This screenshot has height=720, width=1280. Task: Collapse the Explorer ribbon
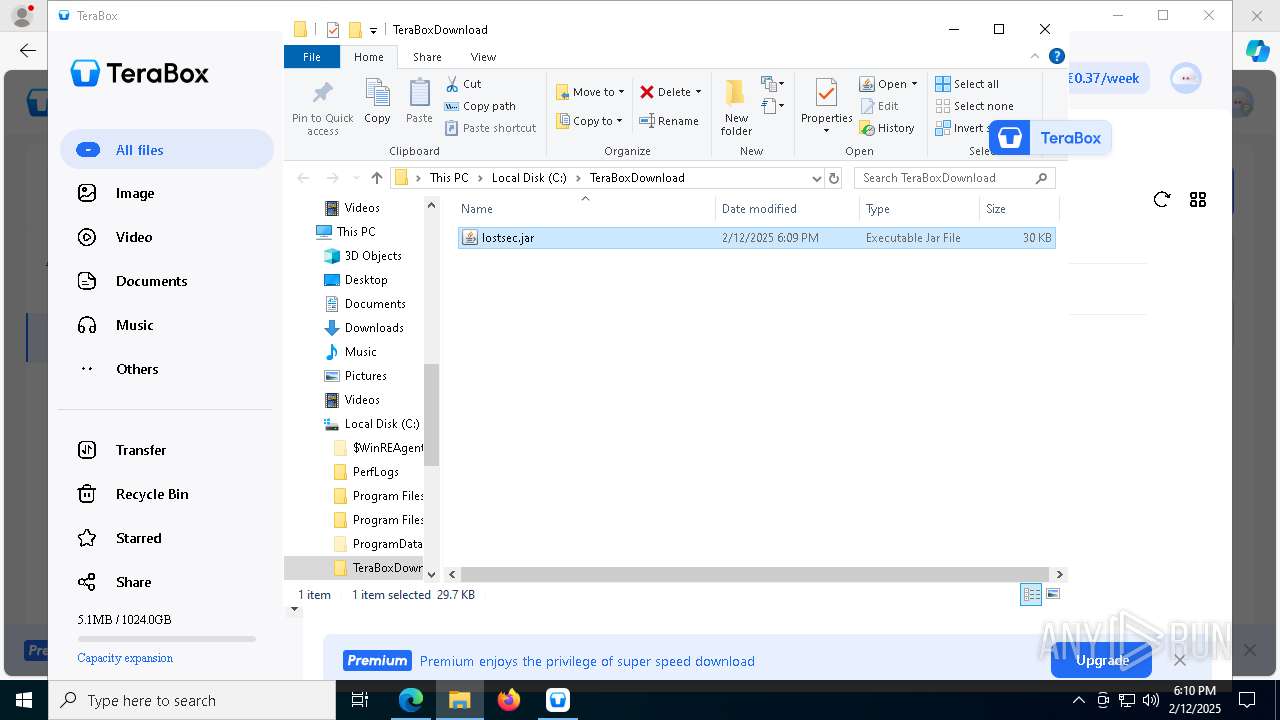(1036, 56)
